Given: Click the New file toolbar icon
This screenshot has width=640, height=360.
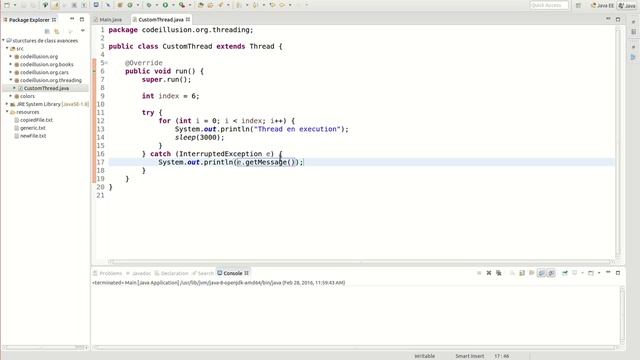Looking at the screenshot, I should coord(7,5).
